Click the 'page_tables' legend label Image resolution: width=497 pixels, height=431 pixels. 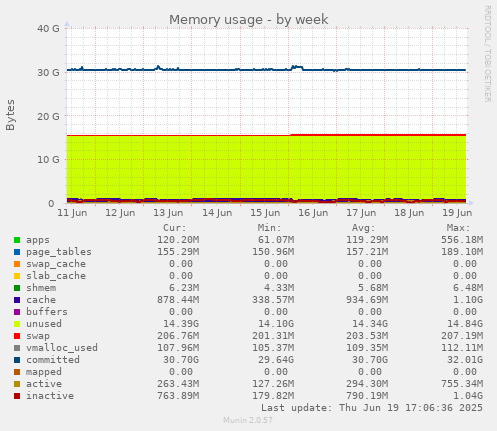[59, 252]
